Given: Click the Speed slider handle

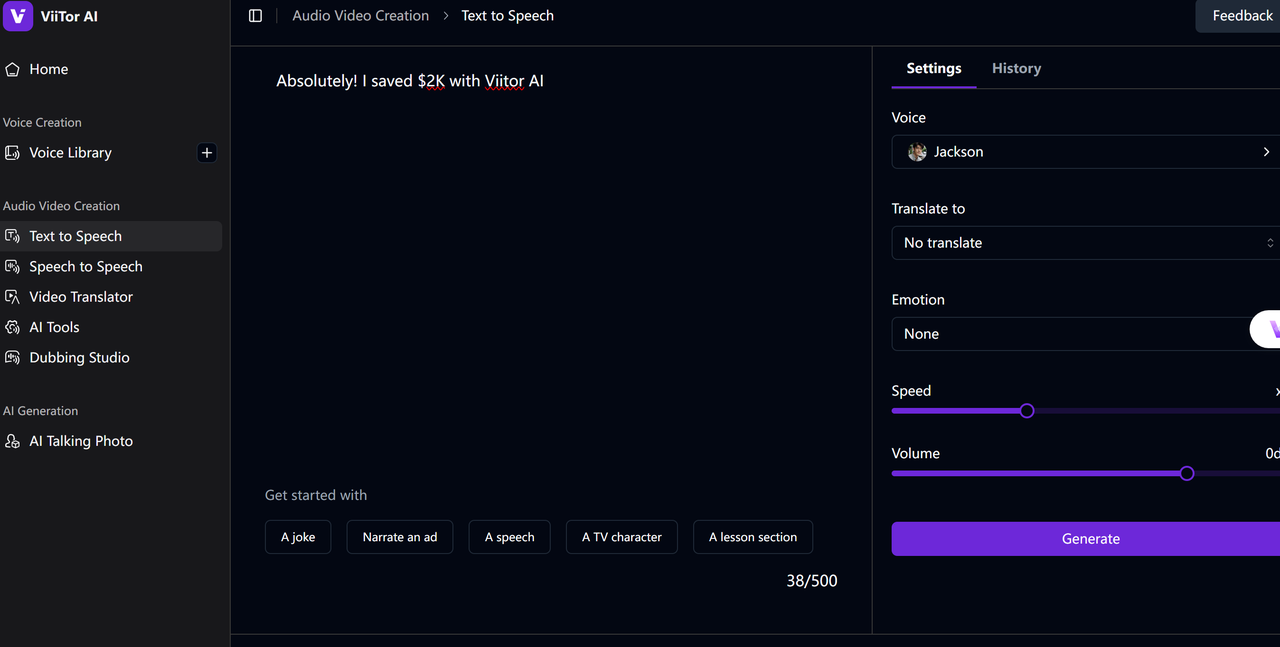Looking at the screenshot, I should click(x=1027, y=411).
